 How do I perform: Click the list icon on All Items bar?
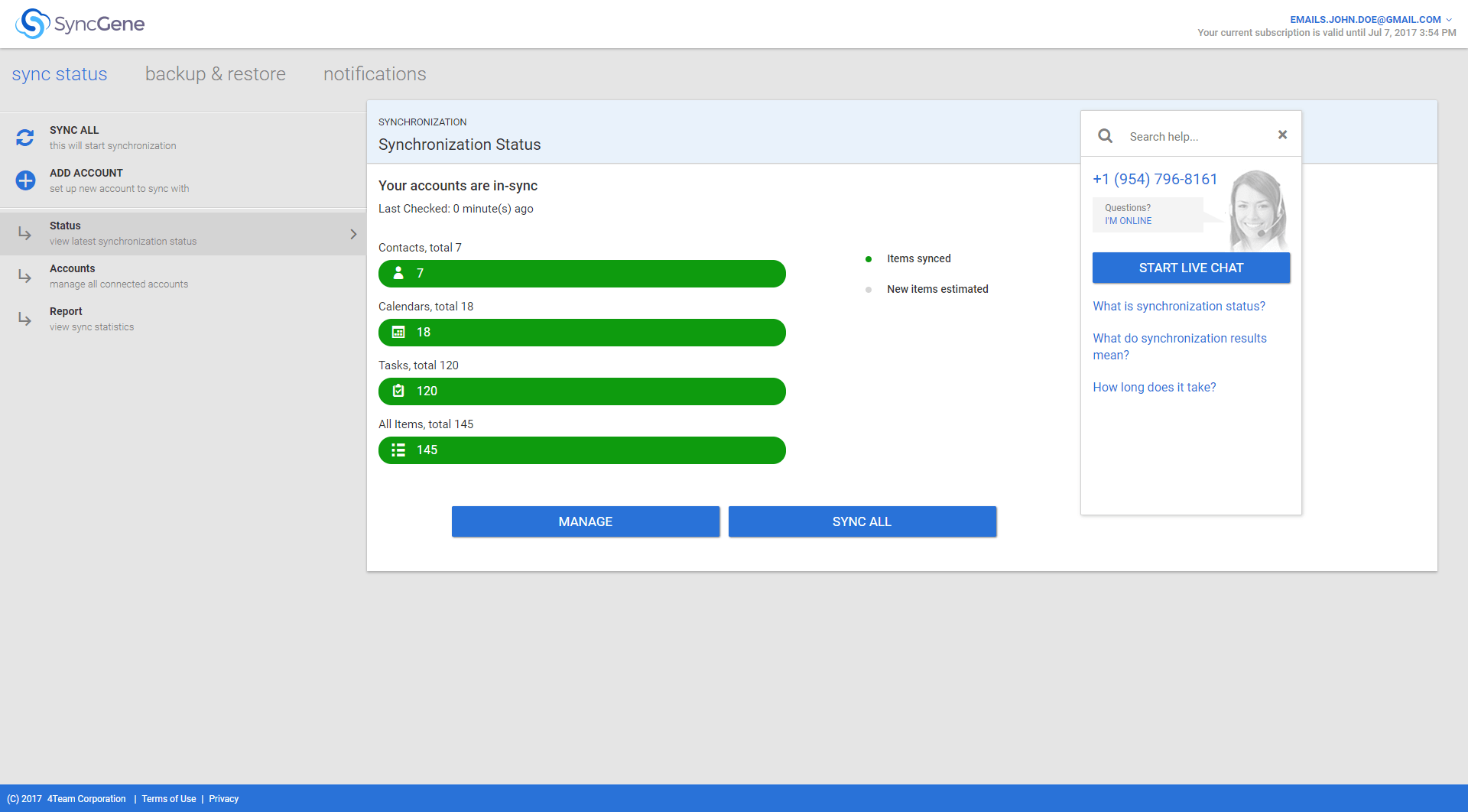click(398, 450)
